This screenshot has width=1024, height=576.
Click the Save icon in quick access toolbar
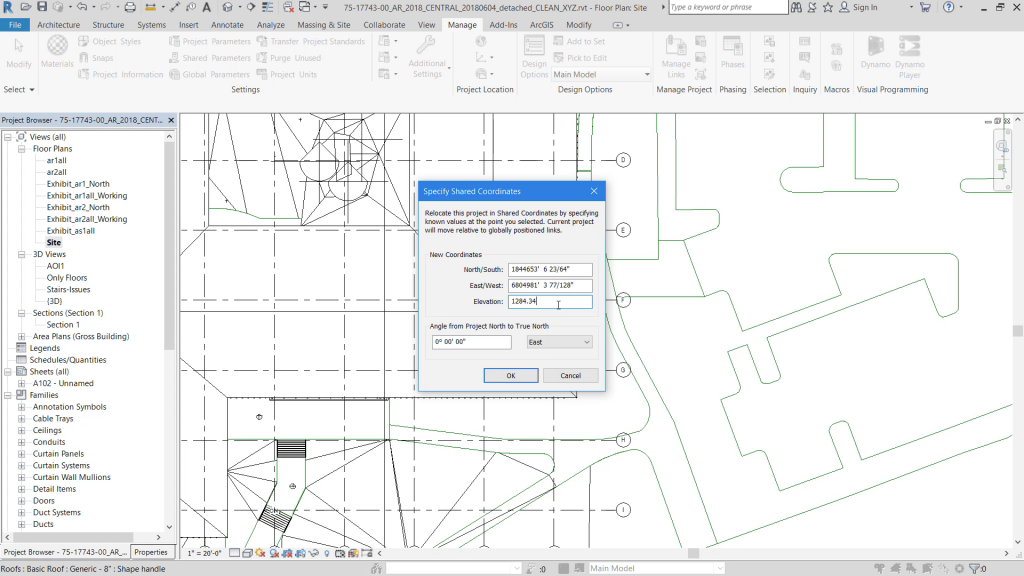[42, 7]
